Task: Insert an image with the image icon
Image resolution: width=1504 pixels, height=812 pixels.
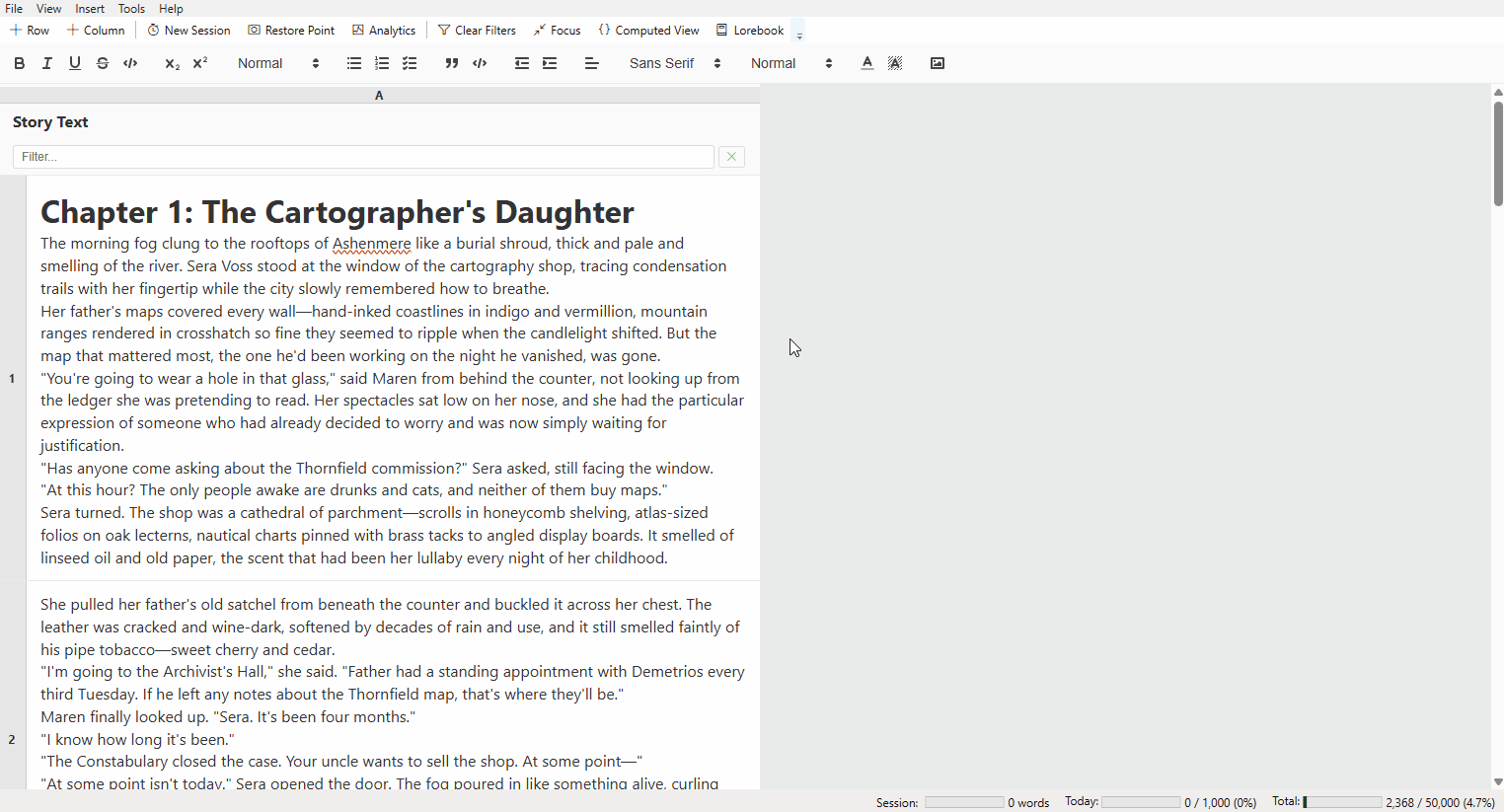Action: click(938, 63)
